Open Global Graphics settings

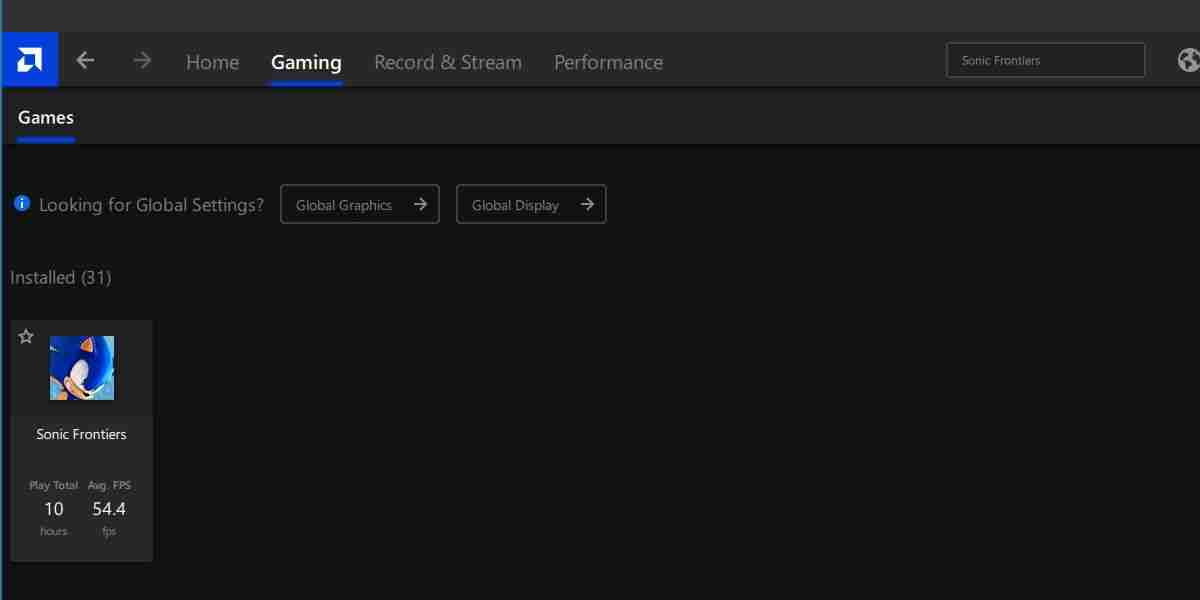point(360,204)
